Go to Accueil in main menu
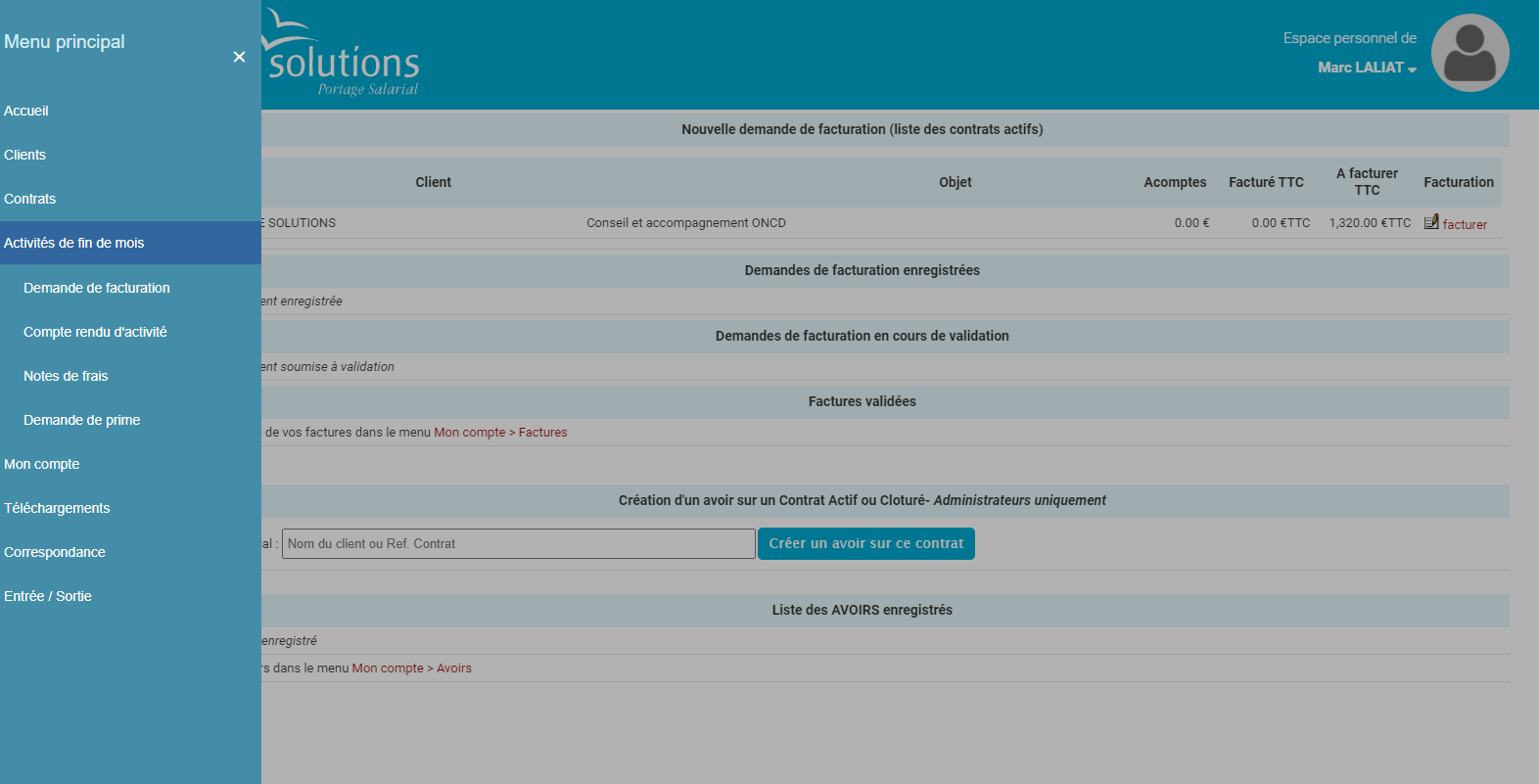 pos(26,111)
